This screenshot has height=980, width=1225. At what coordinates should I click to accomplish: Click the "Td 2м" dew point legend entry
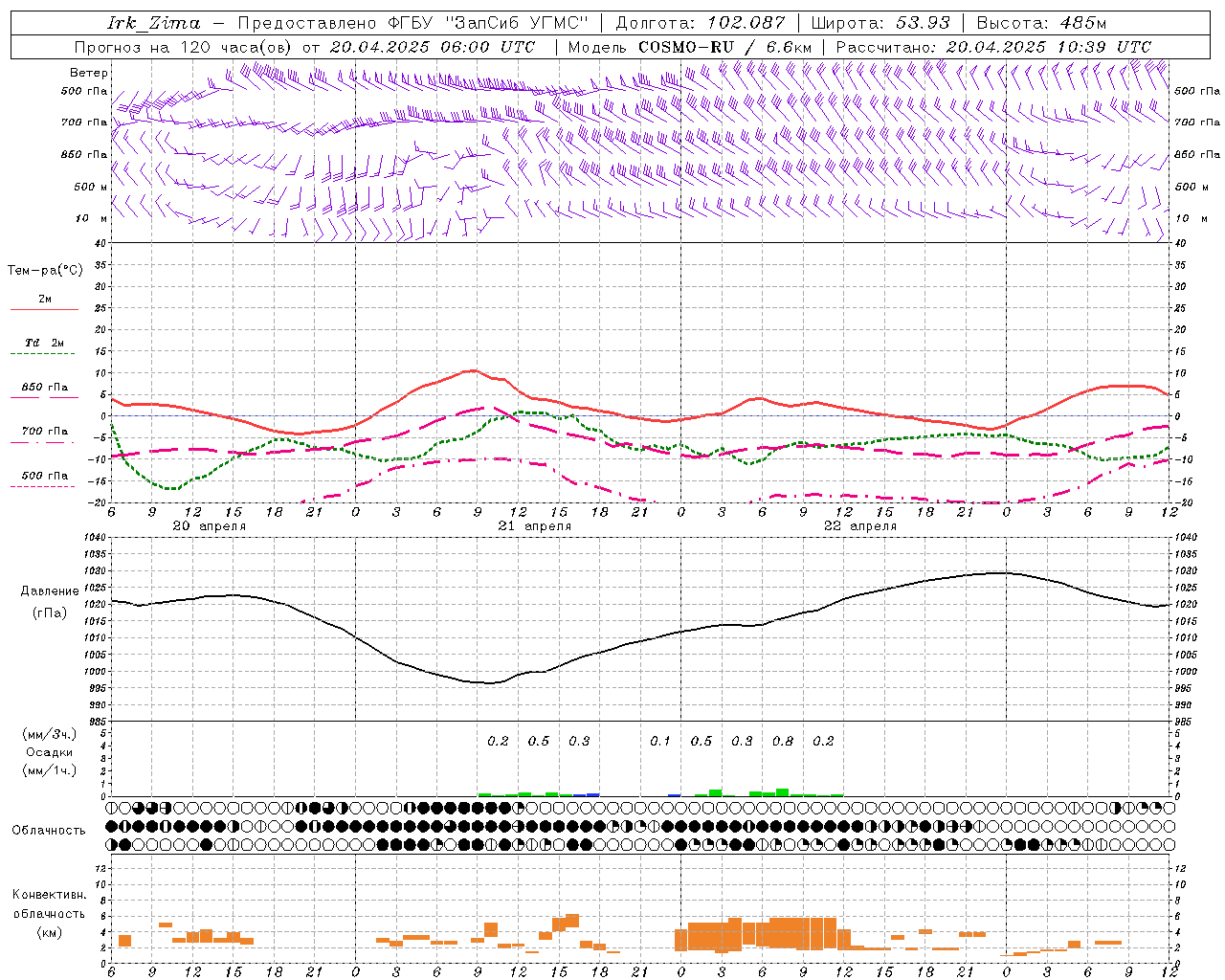tap(44, 343)
